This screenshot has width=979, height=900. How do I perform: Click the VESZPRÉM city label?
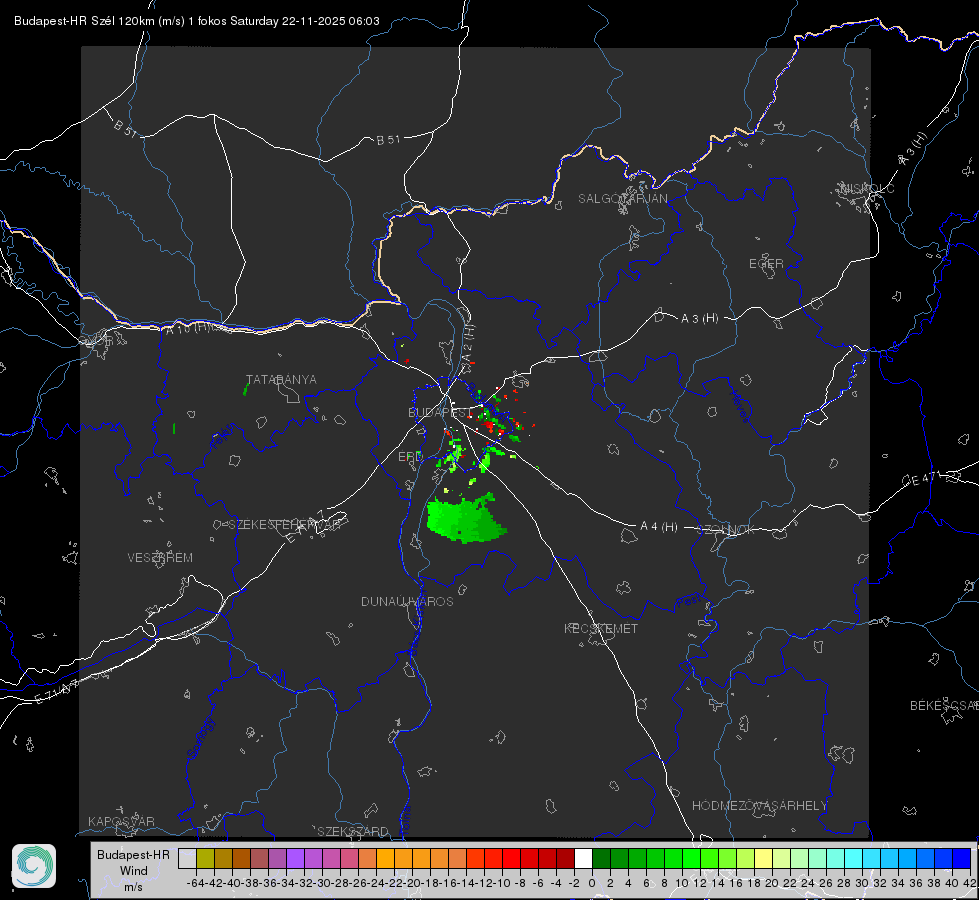click(160, 558)
